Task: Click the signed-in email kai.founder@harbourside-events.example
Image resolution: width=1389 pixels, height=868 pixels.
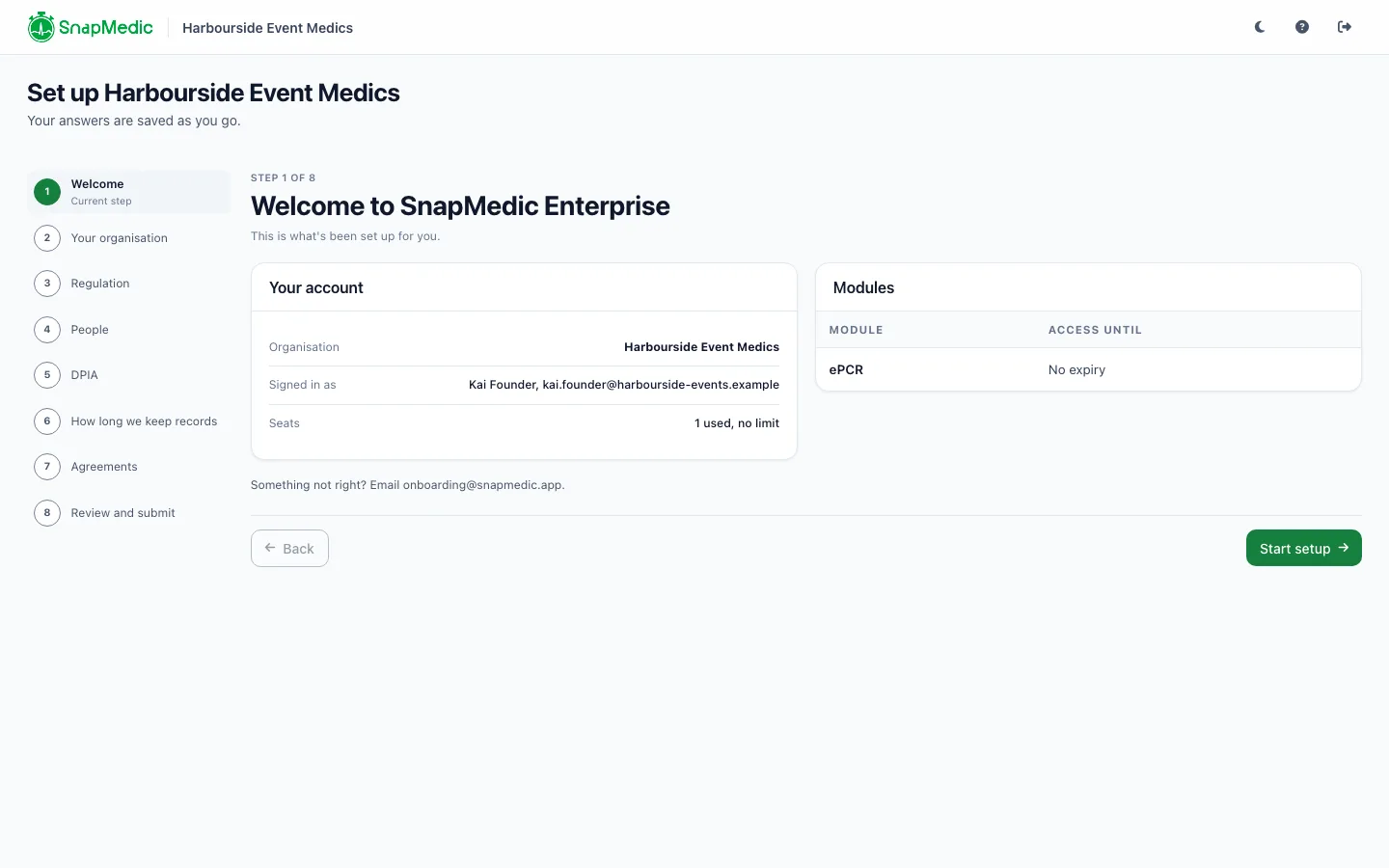Action: (661, 385)
